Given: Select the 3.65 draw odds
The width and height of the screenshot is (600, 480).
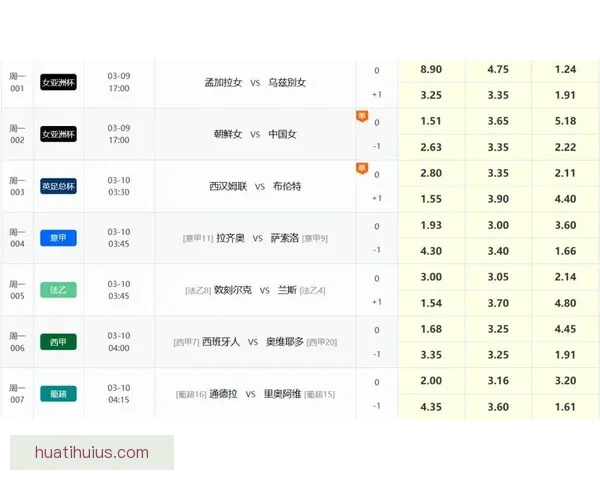Looking at the screenshot, I should click(498, 121).
